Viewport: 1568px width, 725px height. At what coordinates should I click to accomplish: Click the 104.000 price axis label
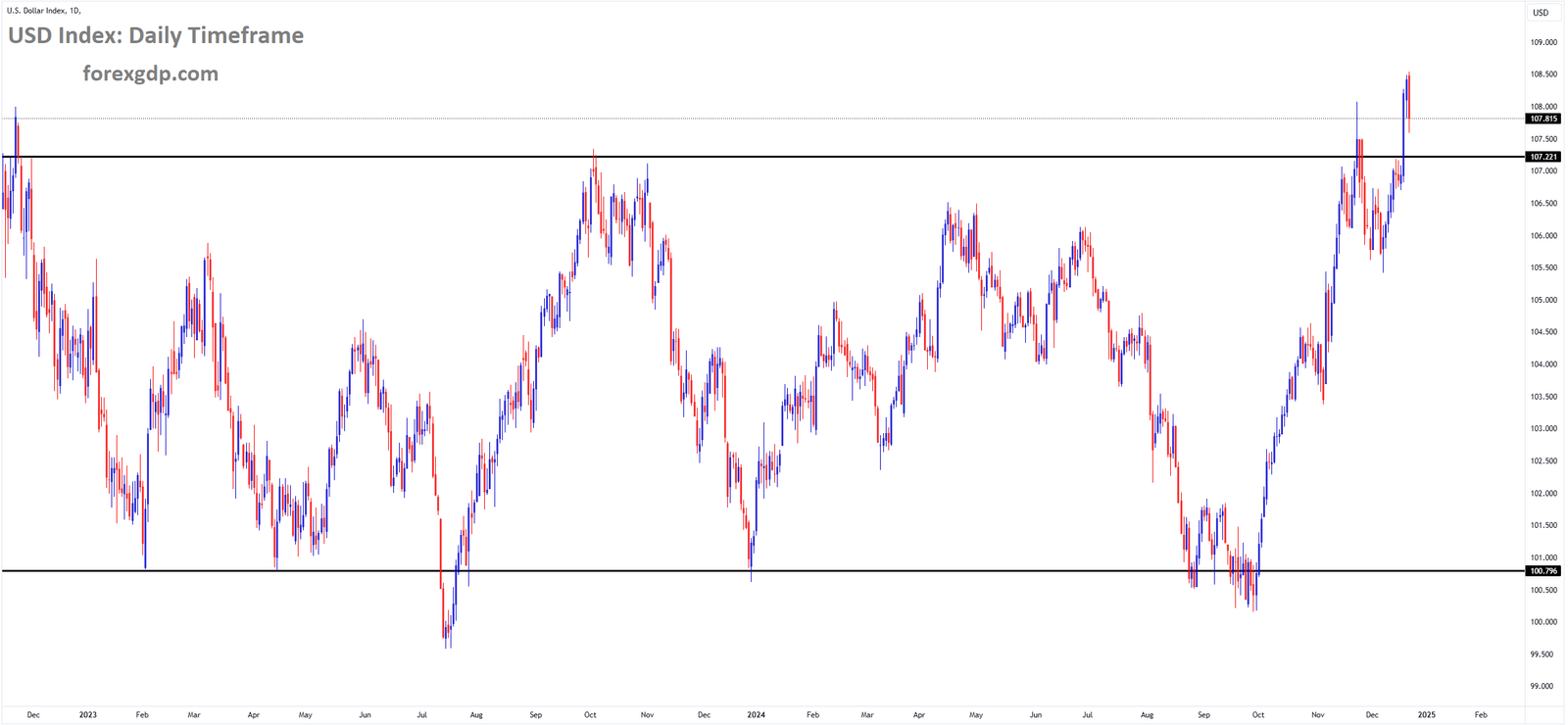click(x=1543, y=364)
